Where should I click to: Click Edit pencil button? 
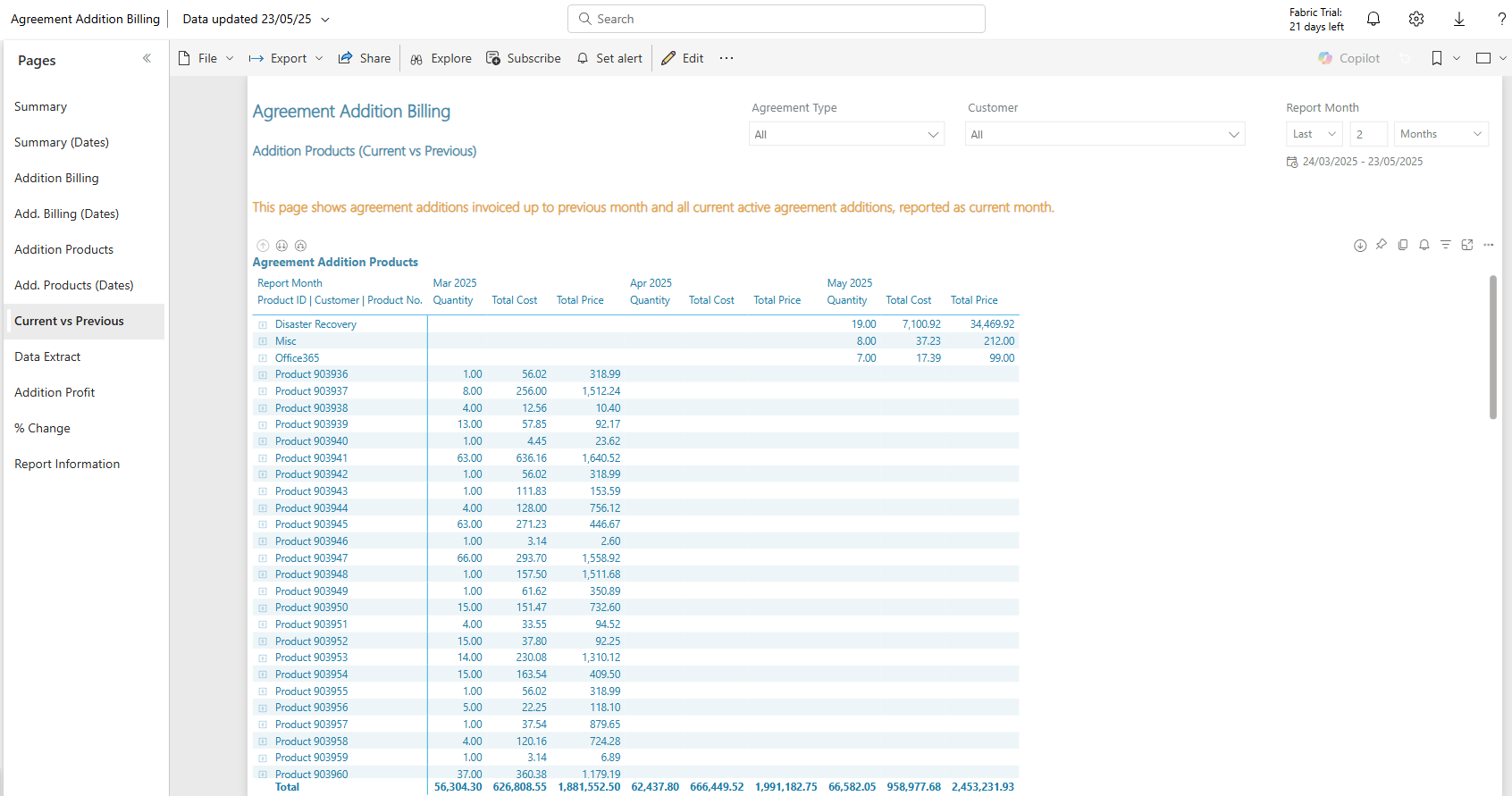pos(683,58)
